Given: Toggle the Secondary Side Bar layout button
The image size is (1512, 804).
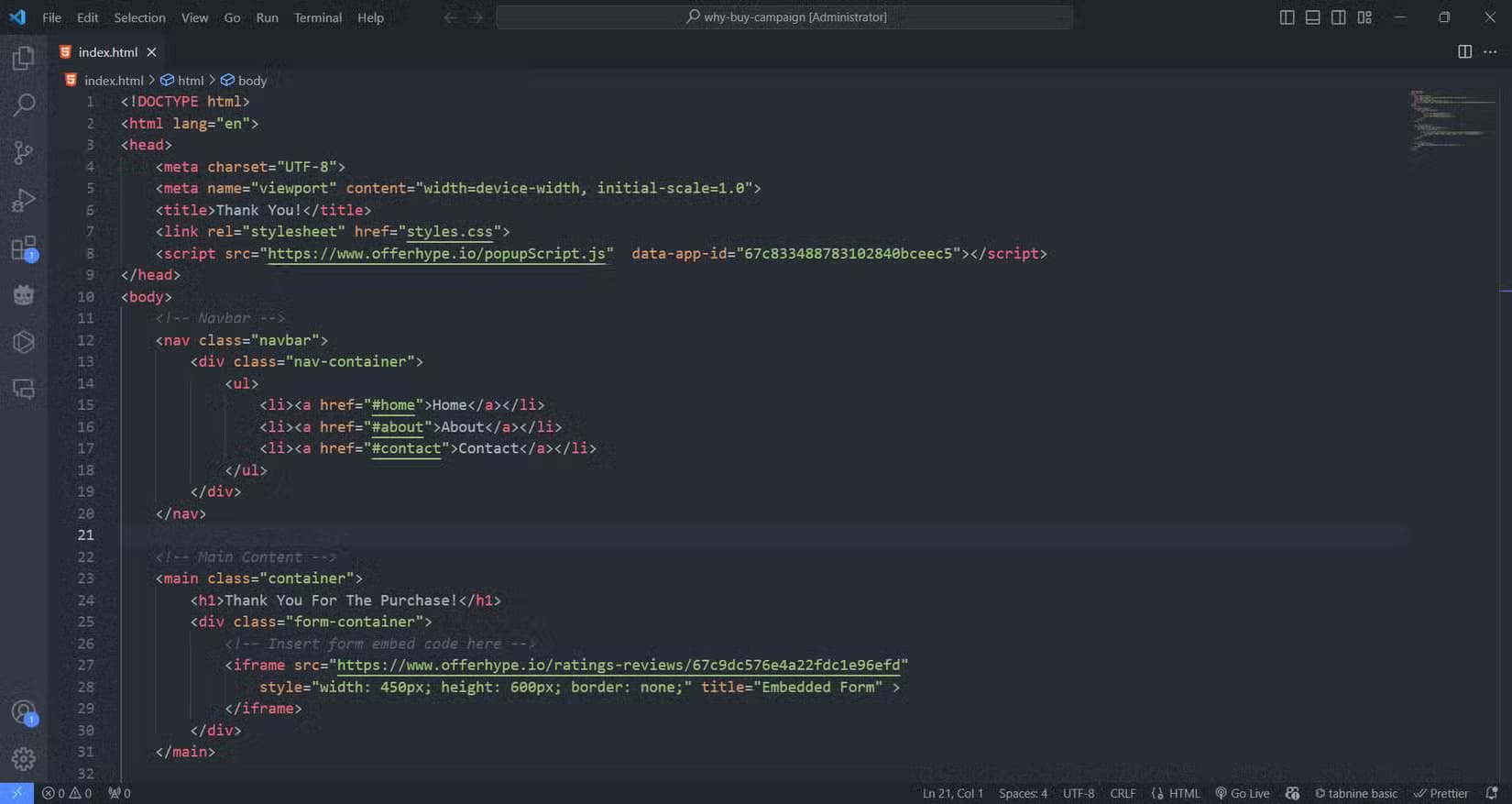Looking at the screenshot, I should coord(1338,17).
